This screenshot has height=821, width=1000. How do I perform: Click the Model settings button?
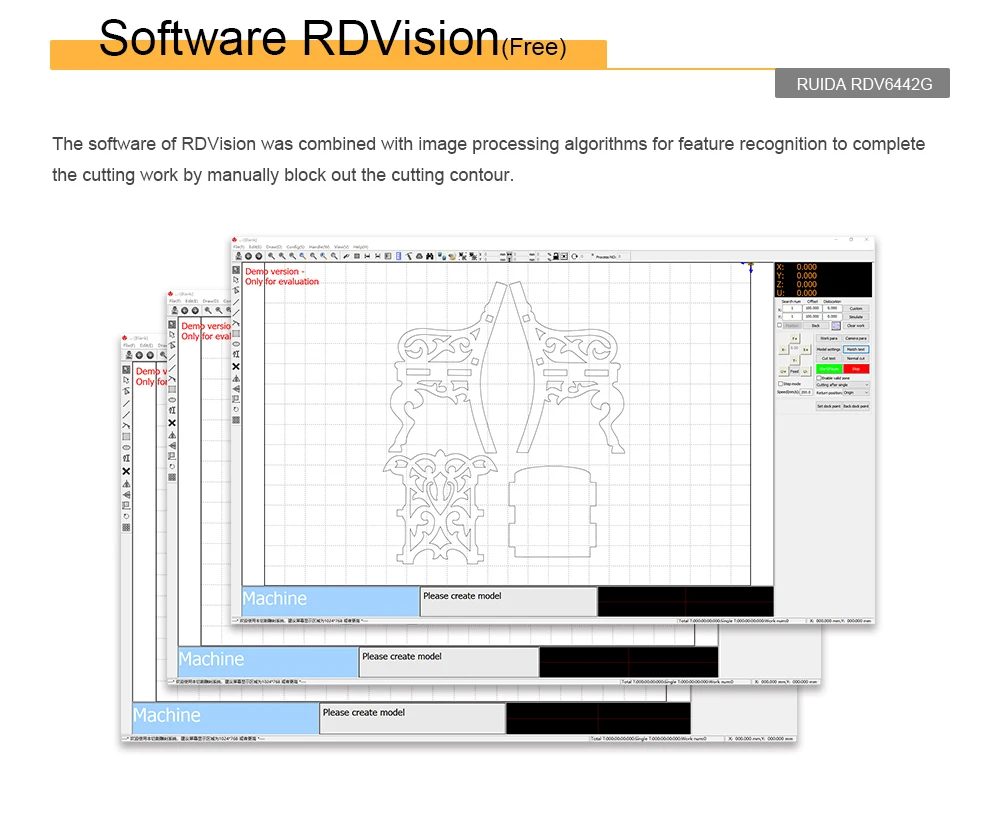coord(828,350)
